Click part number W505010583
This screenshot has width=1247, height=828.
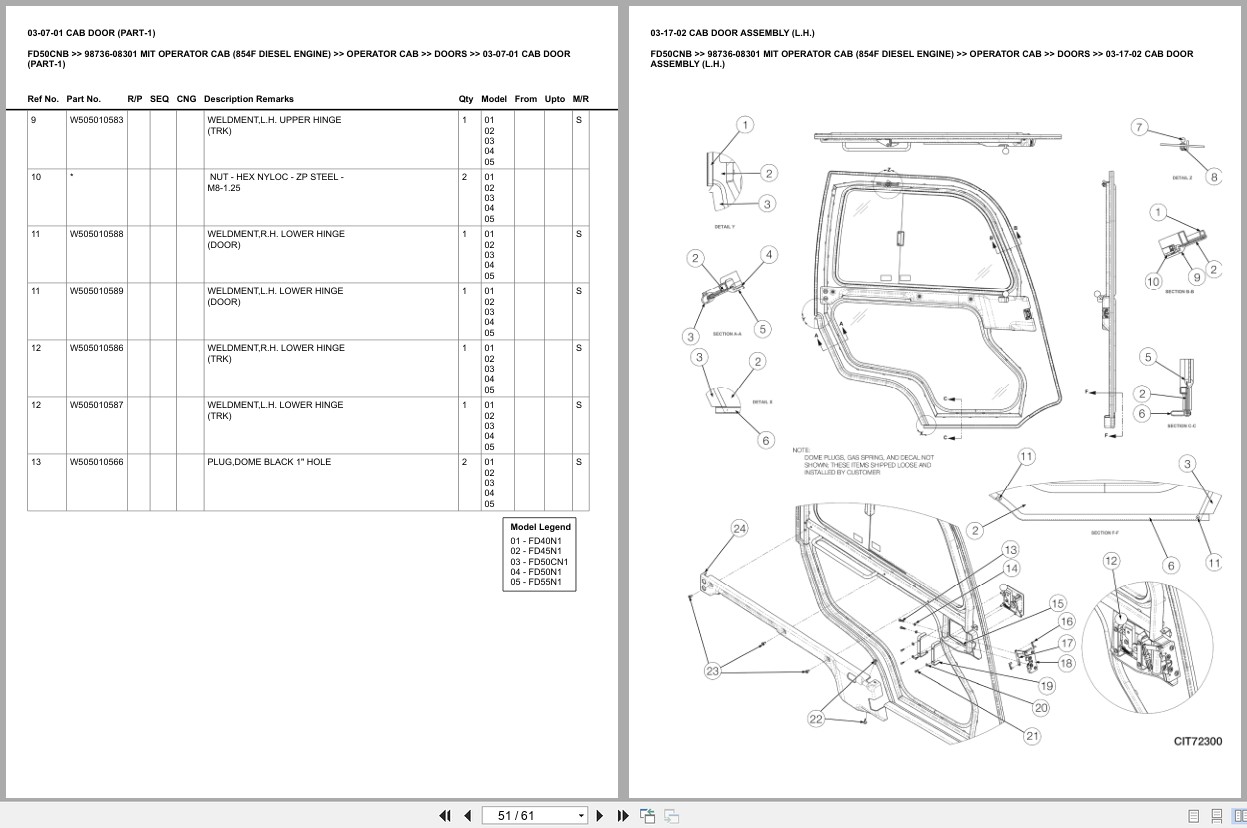(x=96, y=120)
